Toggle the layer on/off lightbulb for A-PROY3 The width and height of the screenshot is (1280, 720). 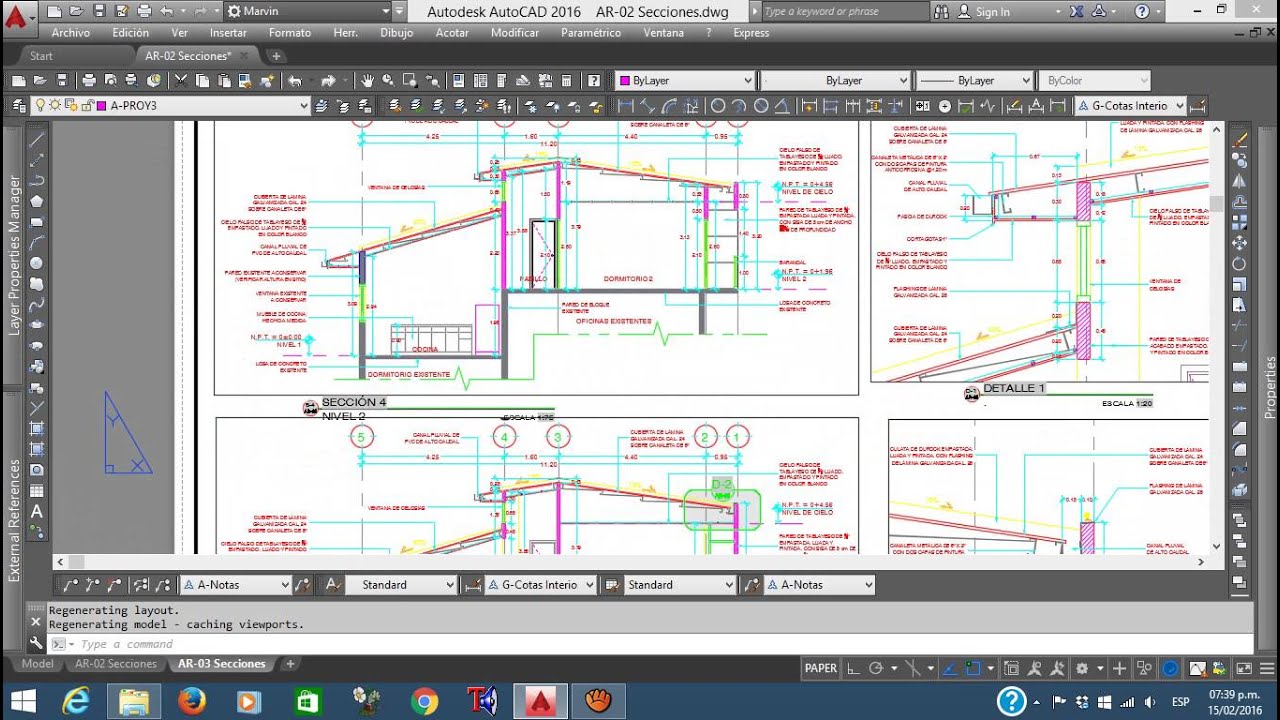[x=41, y=105]
